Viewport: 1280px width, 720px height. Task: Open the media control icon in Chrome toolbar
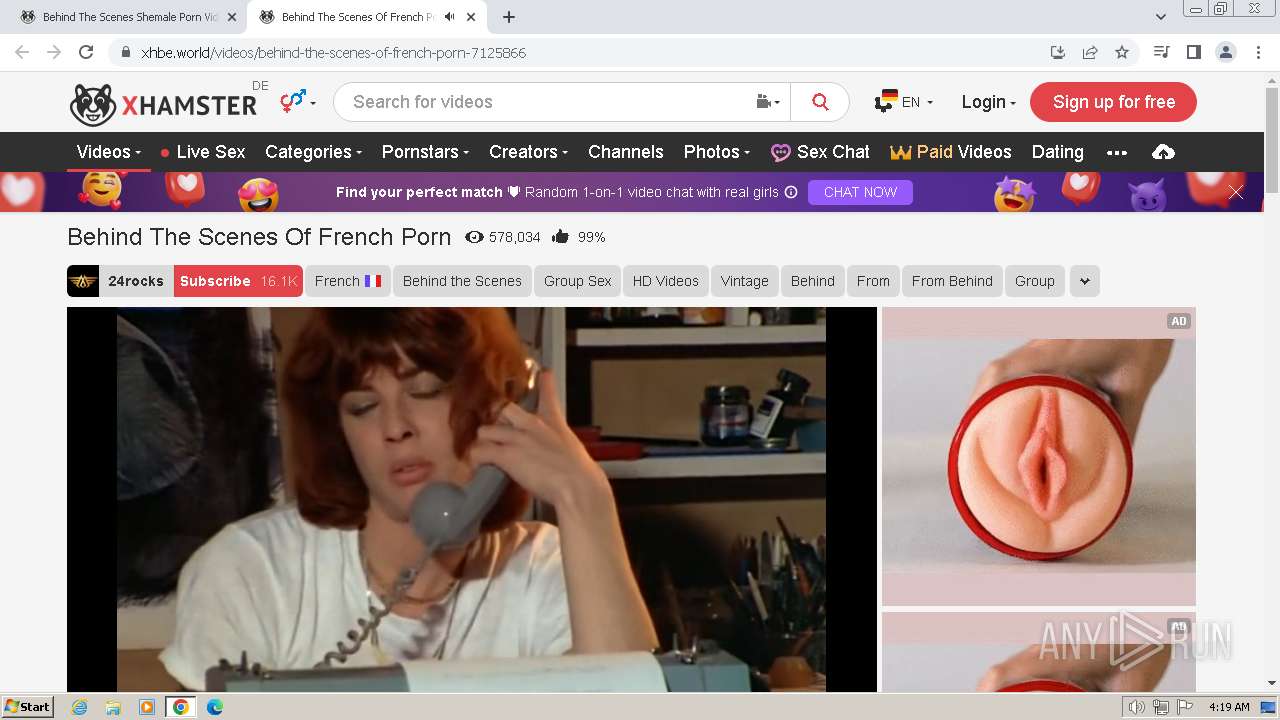[1161, 52]
